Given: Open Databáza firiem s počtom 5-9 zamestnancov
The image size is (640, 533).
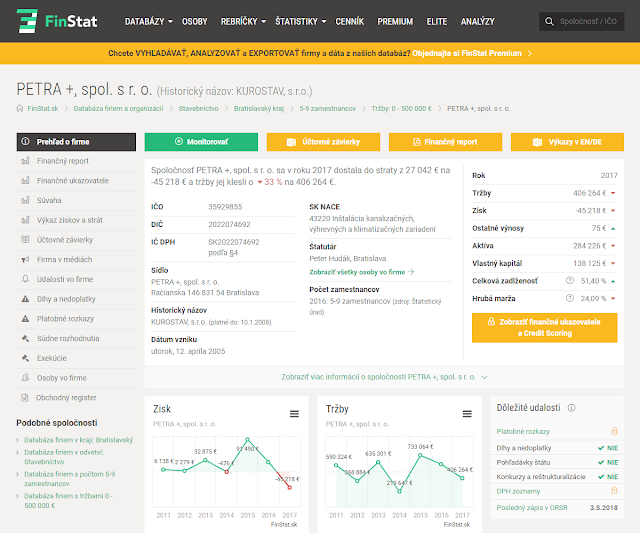Looking at the screenshot, I should [69, 479].
